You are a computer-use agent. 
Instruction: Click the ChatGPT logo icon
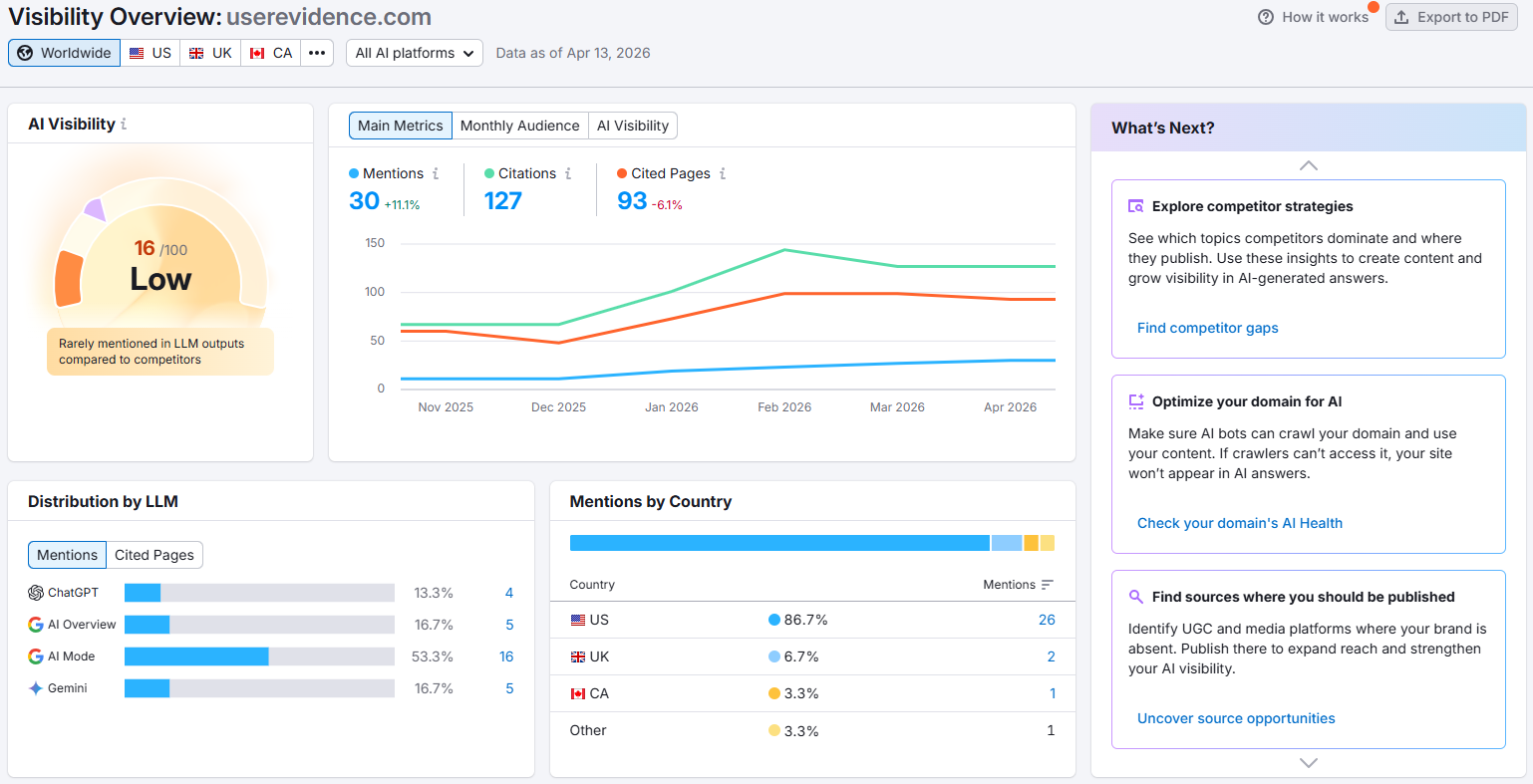[36, 593]
